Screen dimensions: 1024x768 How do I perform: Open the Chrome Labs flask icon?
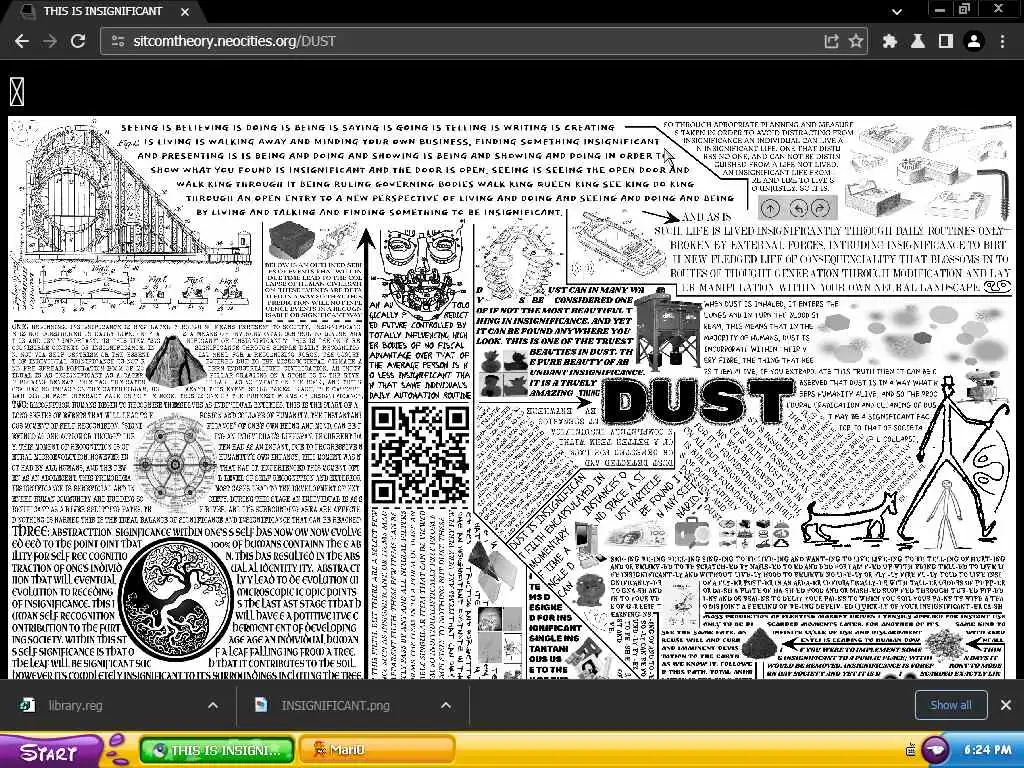(x=918, y=41)
